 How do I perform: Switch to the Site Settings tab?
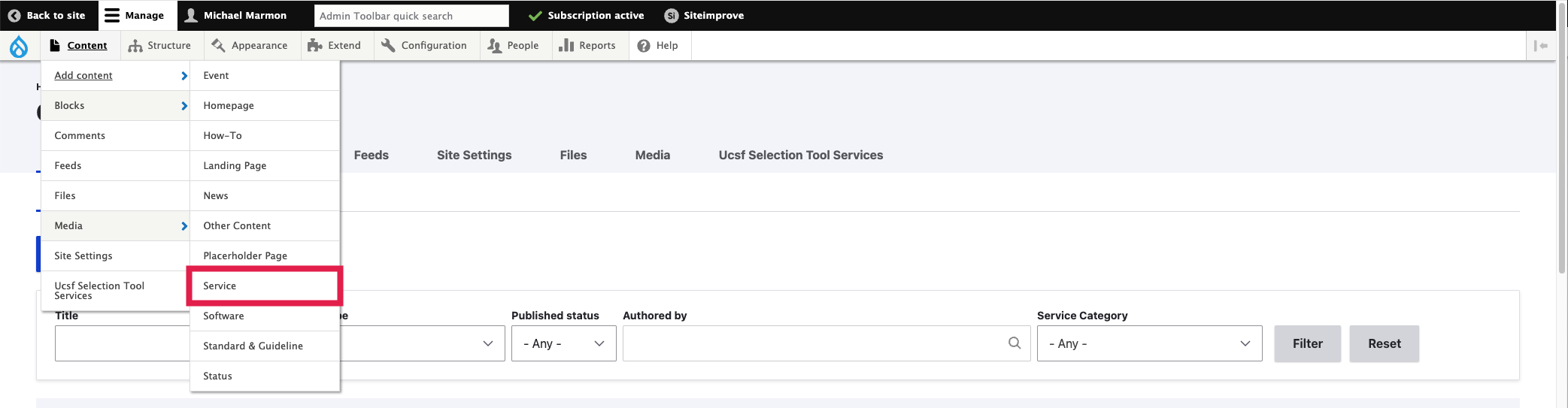click(474, 155)
